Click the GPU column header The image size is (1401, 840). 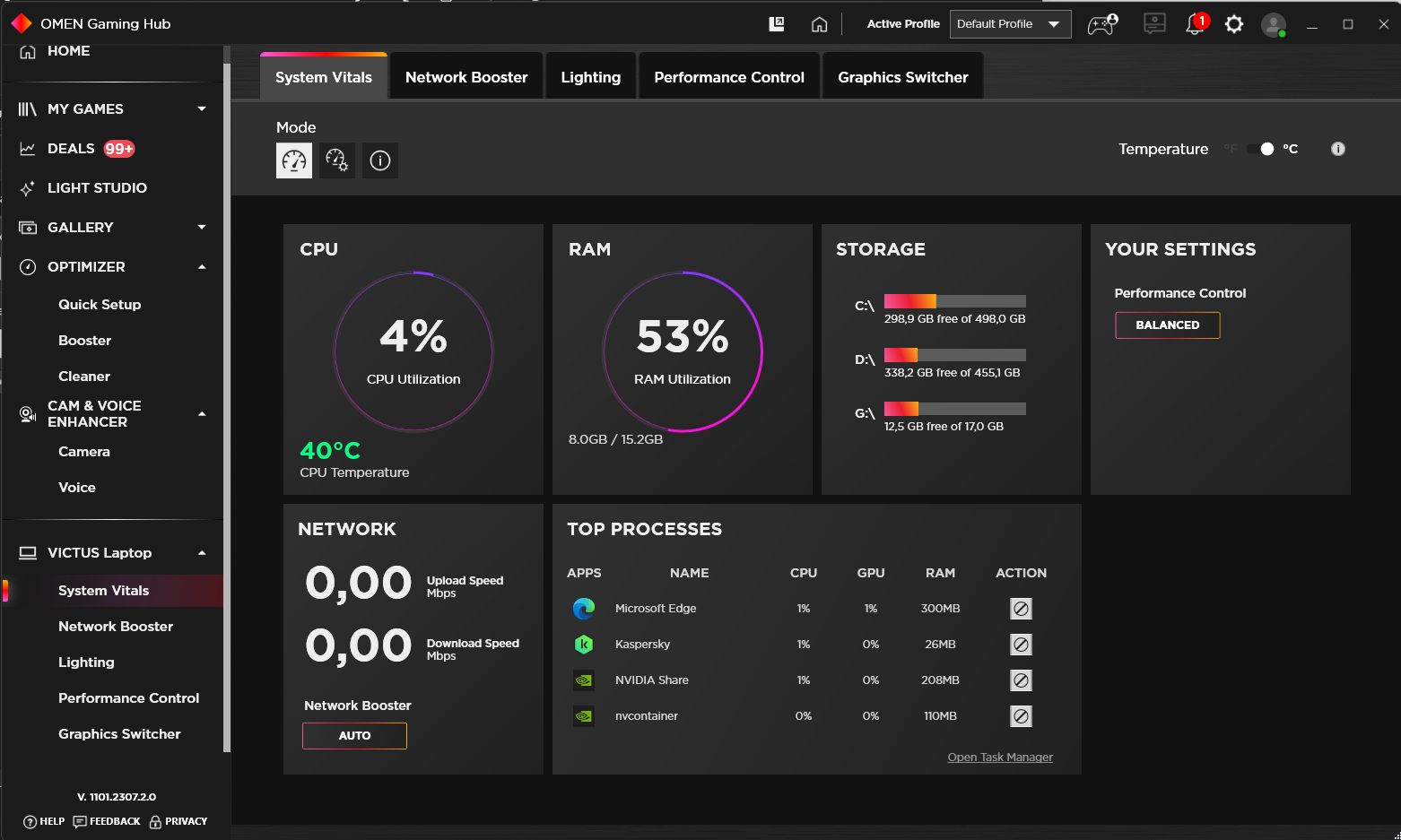[871, 573]
